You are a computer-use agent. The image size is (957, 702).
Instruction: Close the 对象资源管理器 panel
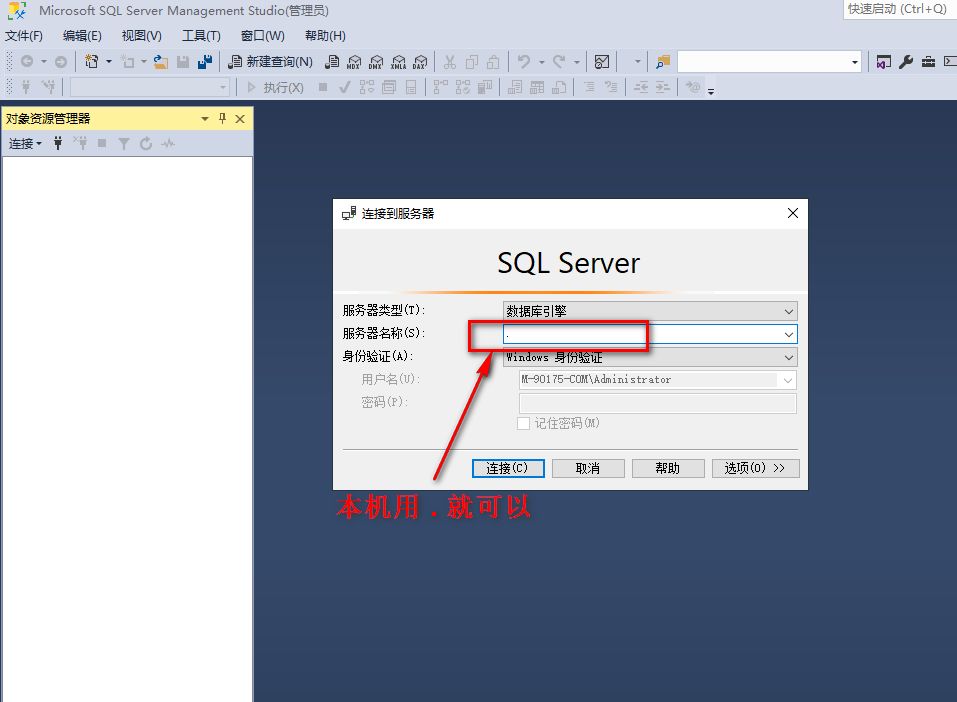click(x=240, y=118)
